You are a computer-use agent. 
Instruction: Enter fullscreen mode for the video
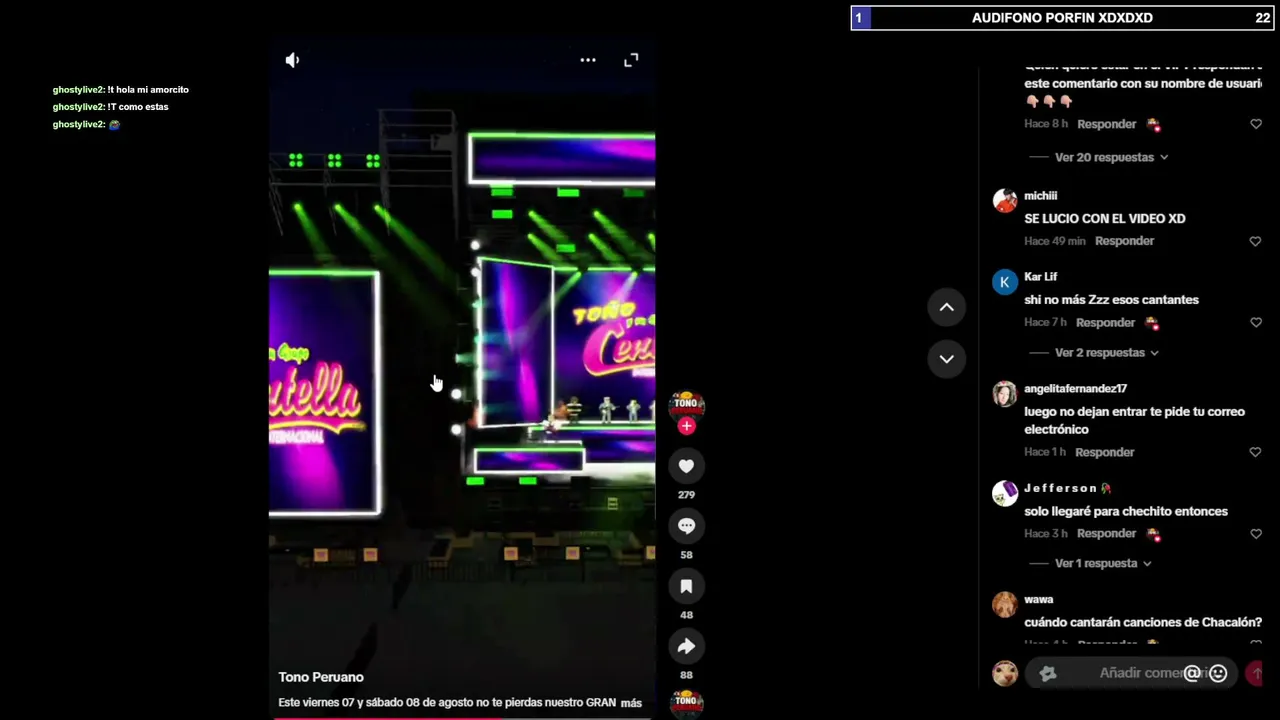631,60
